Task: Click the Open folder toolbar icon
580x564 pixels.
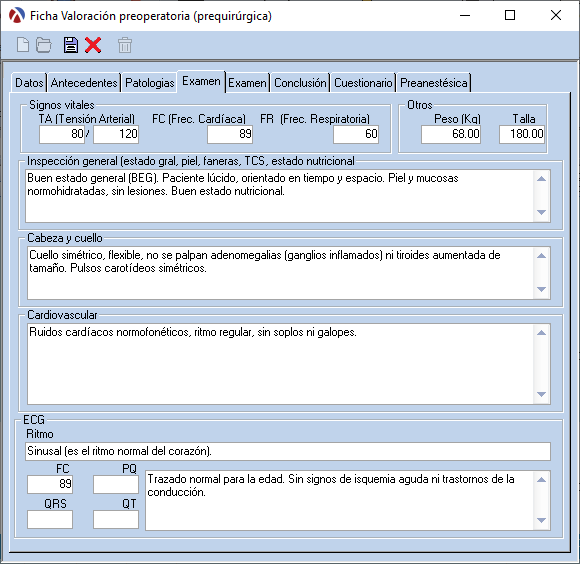Action: tap(44, 45)
